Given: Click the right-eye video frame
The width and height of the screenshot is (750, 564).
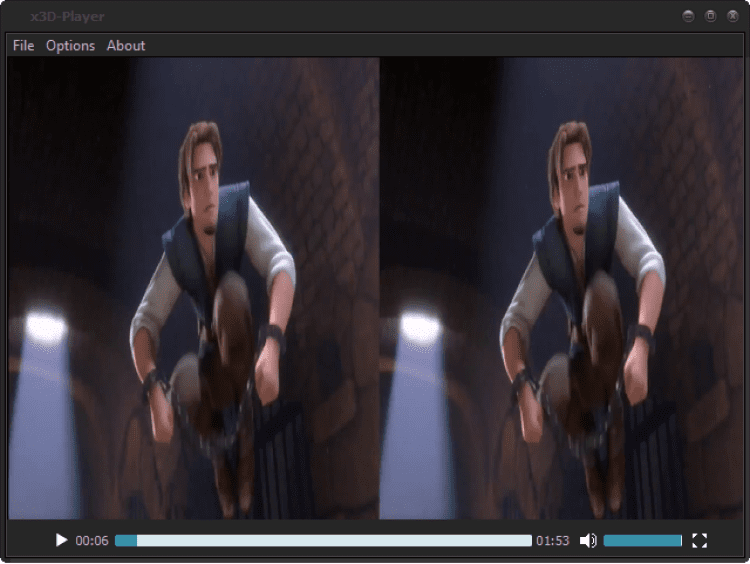Looking at the screenshot, I should (x=561, y=288).
